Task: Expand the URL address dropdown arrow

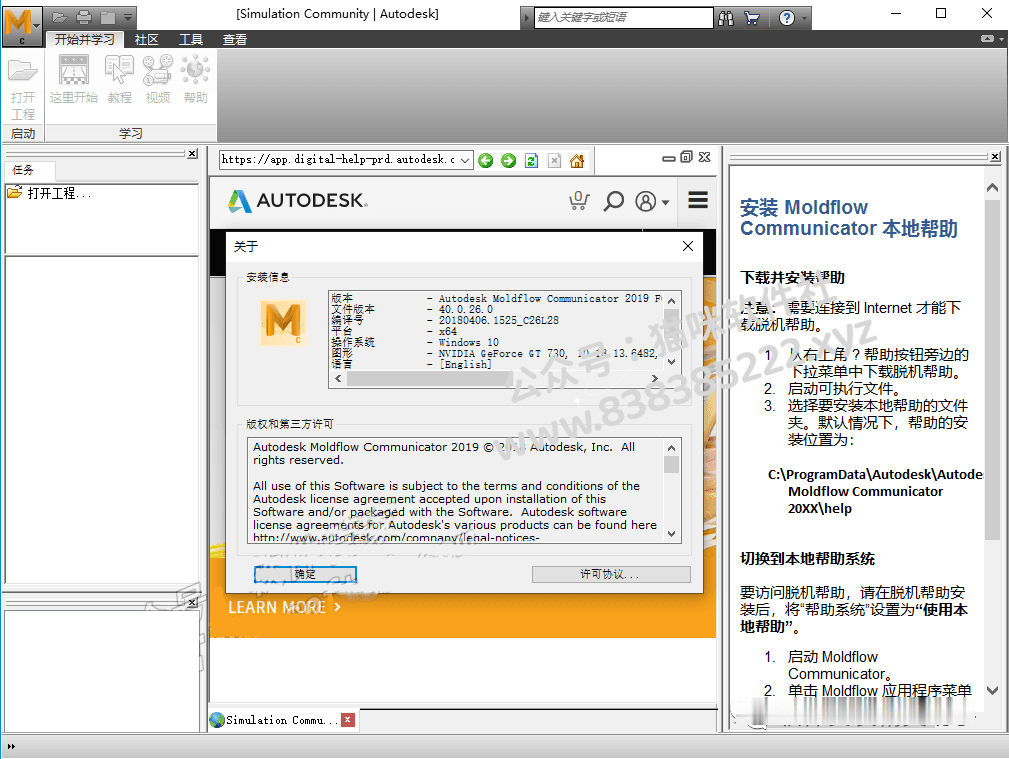Action: tap(465, 160)
